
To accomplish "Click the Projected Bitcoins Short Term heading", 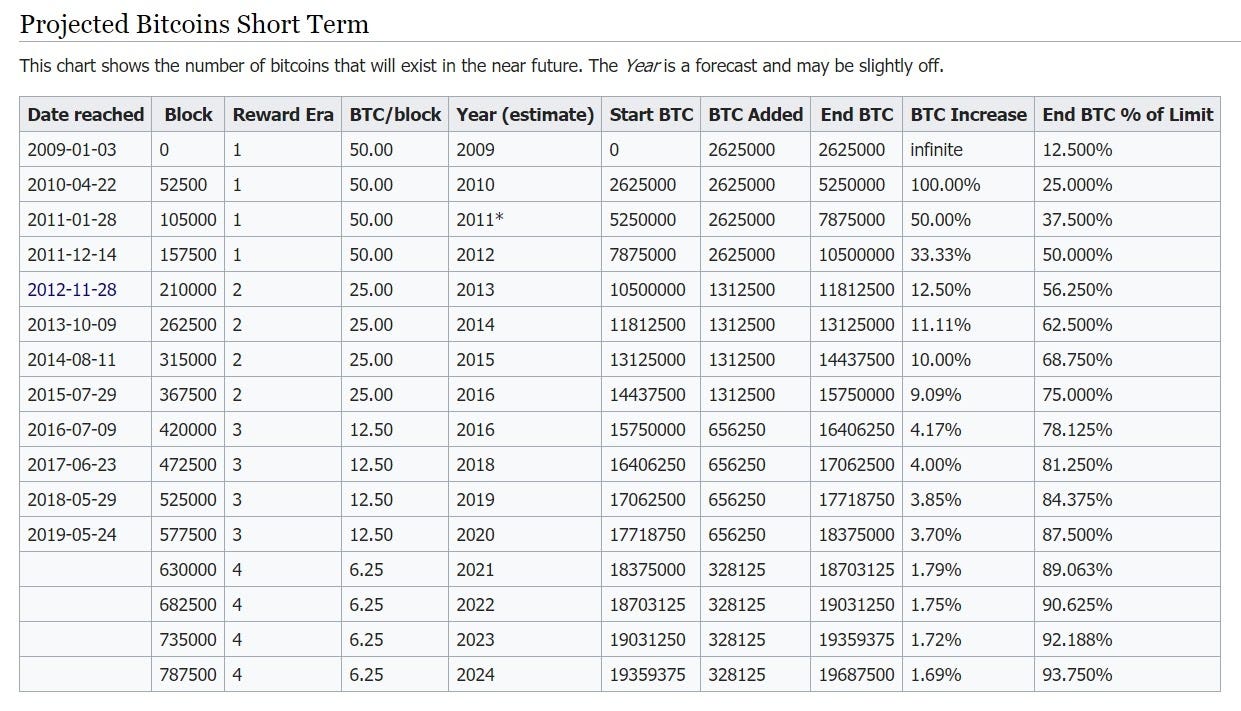I will tap(194, 24).
